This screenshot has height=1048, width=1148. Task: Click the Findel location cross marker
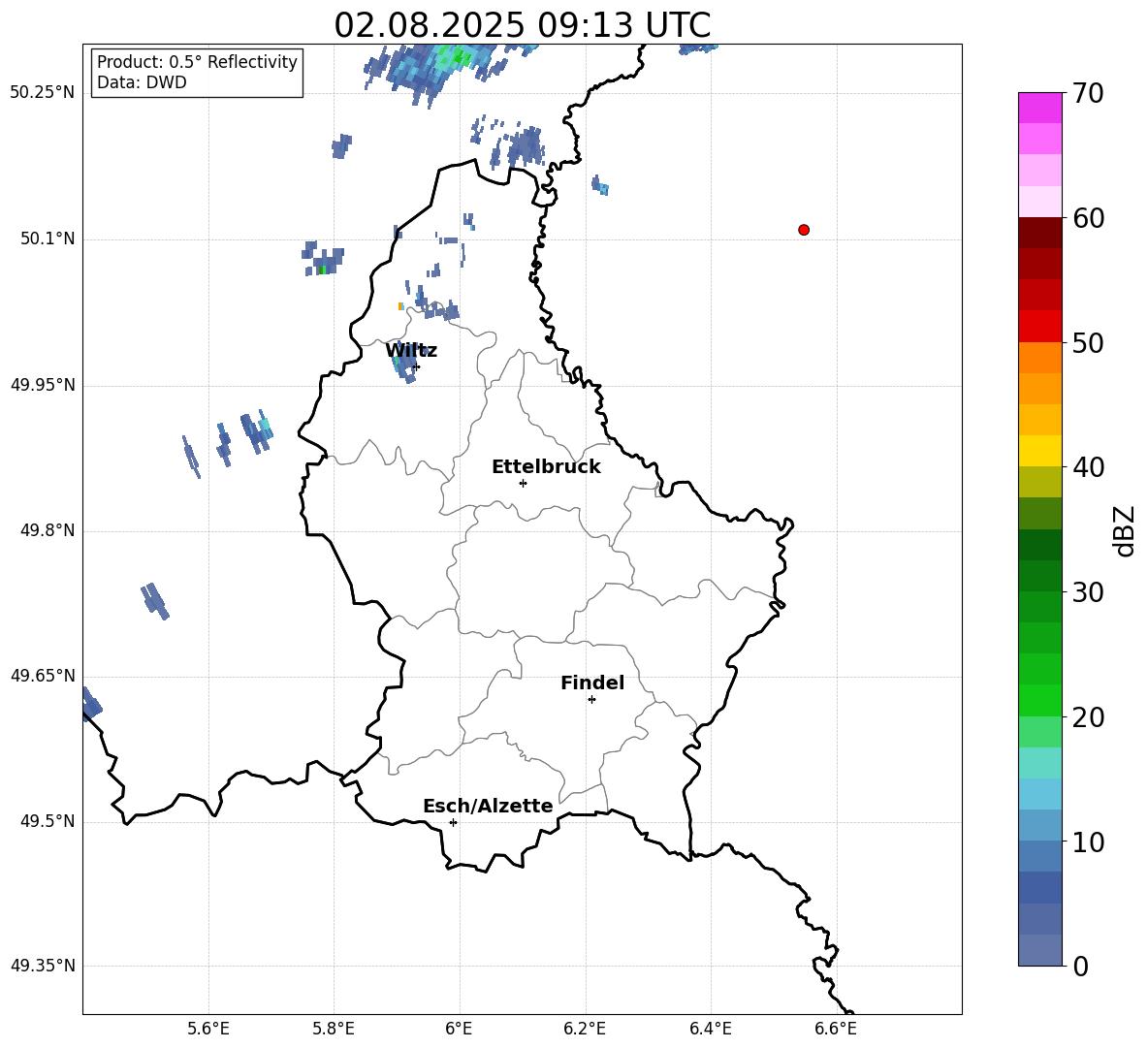pos(591,700)
